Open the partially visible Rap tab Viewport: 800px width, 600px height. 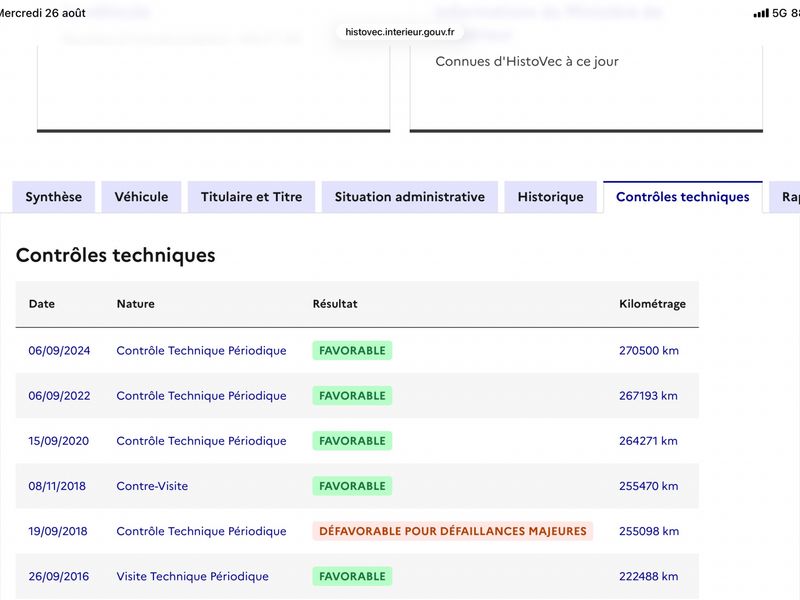(786, 197)
